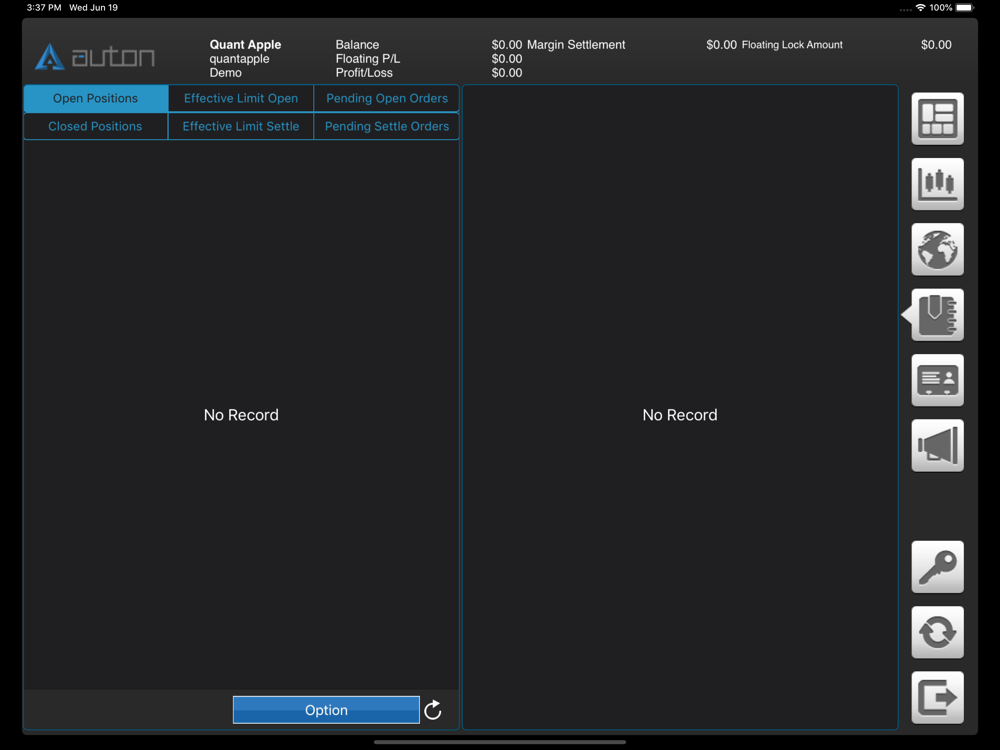This screenshot has width=1000, height=750.
Task: Tap the blue Option button
Action: click(x=326, y=710)
